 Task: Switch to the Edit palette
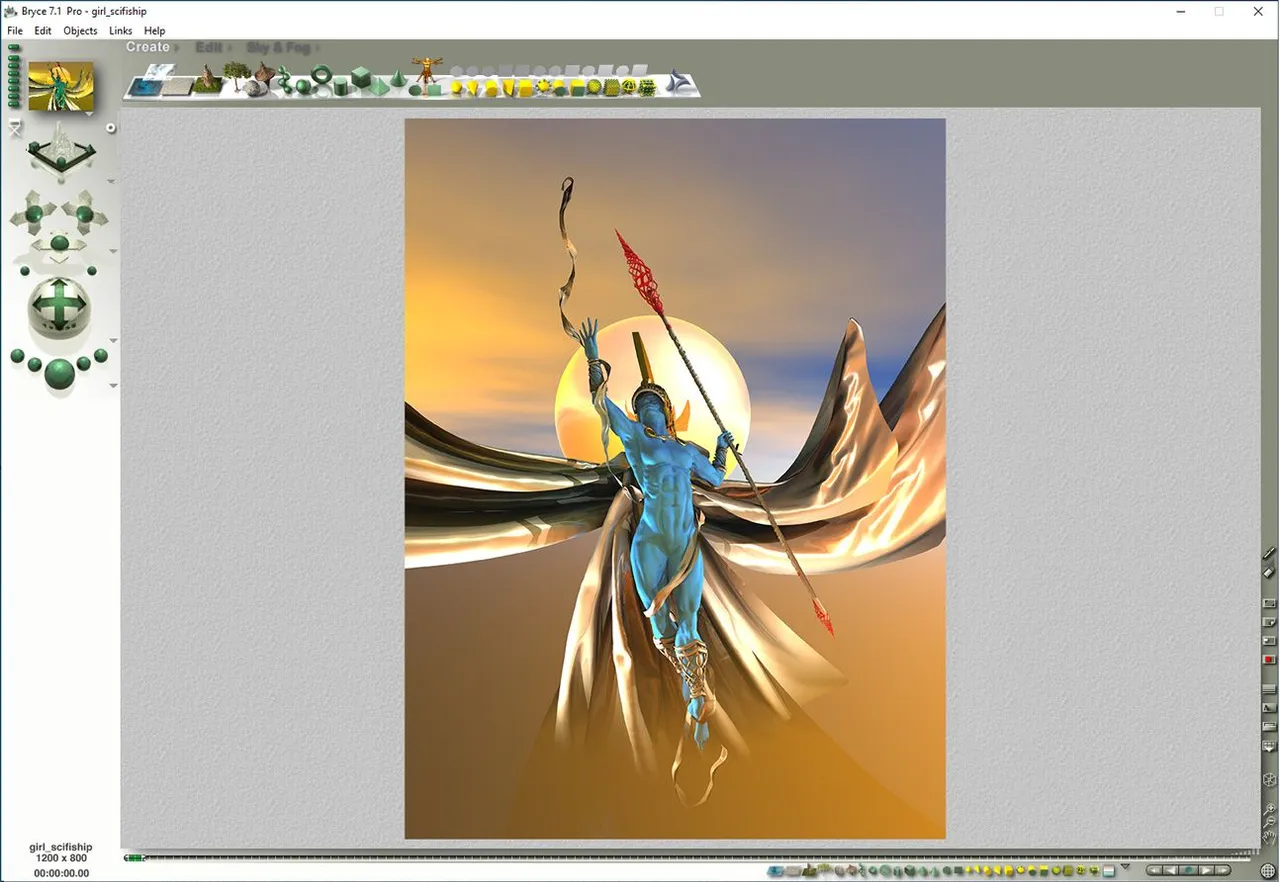[209, 47]
